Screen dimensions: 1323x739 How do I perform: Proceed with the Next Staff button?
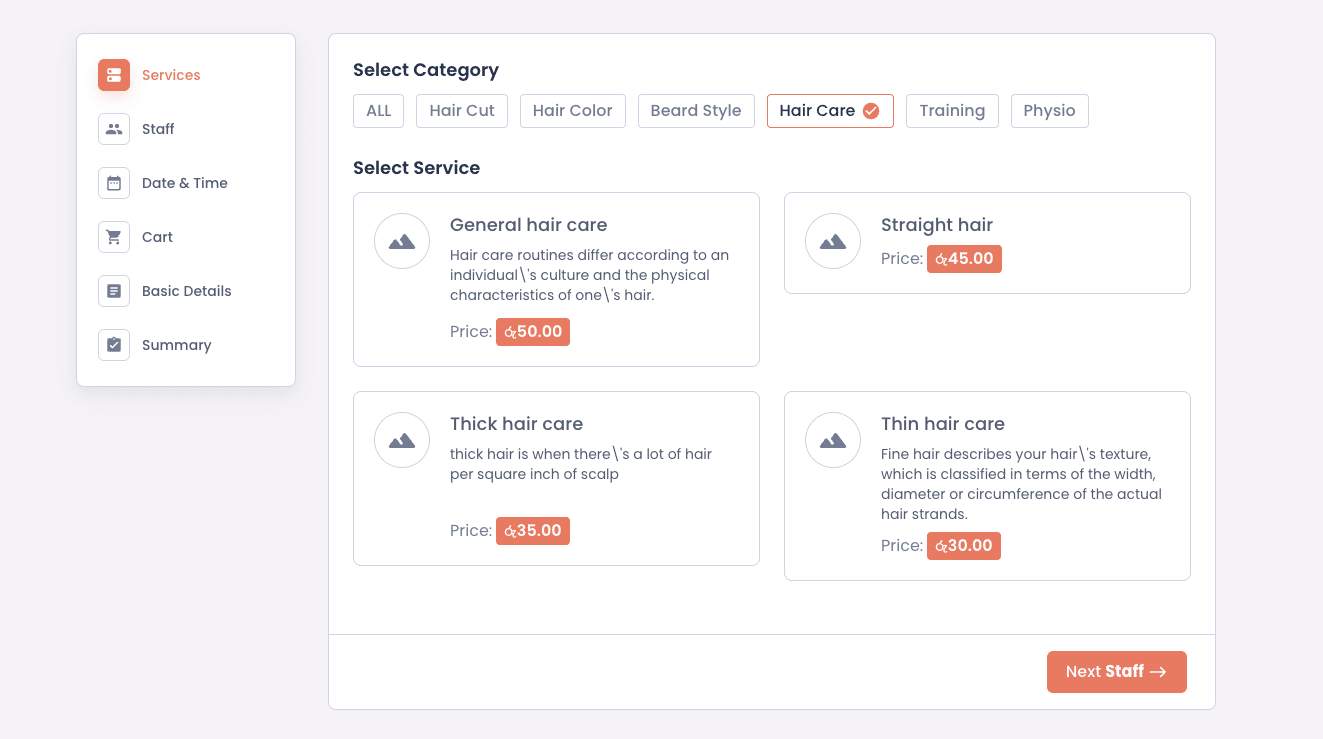coord(1117,672)
